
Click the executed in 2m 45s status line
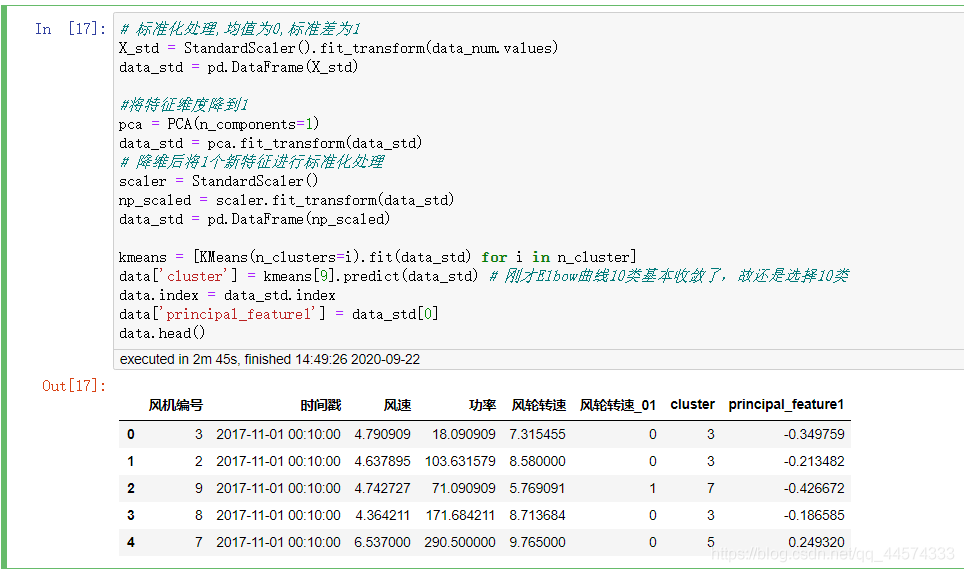click(270, 359)
